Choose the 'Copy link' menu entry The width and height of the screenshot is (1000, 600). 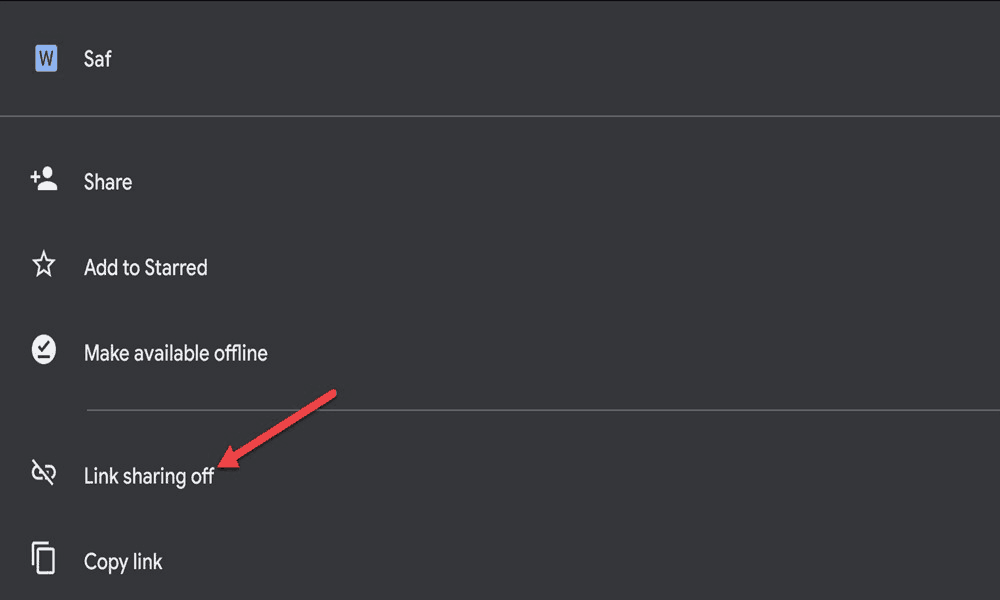pyautogui.click(x=500, y=561)
